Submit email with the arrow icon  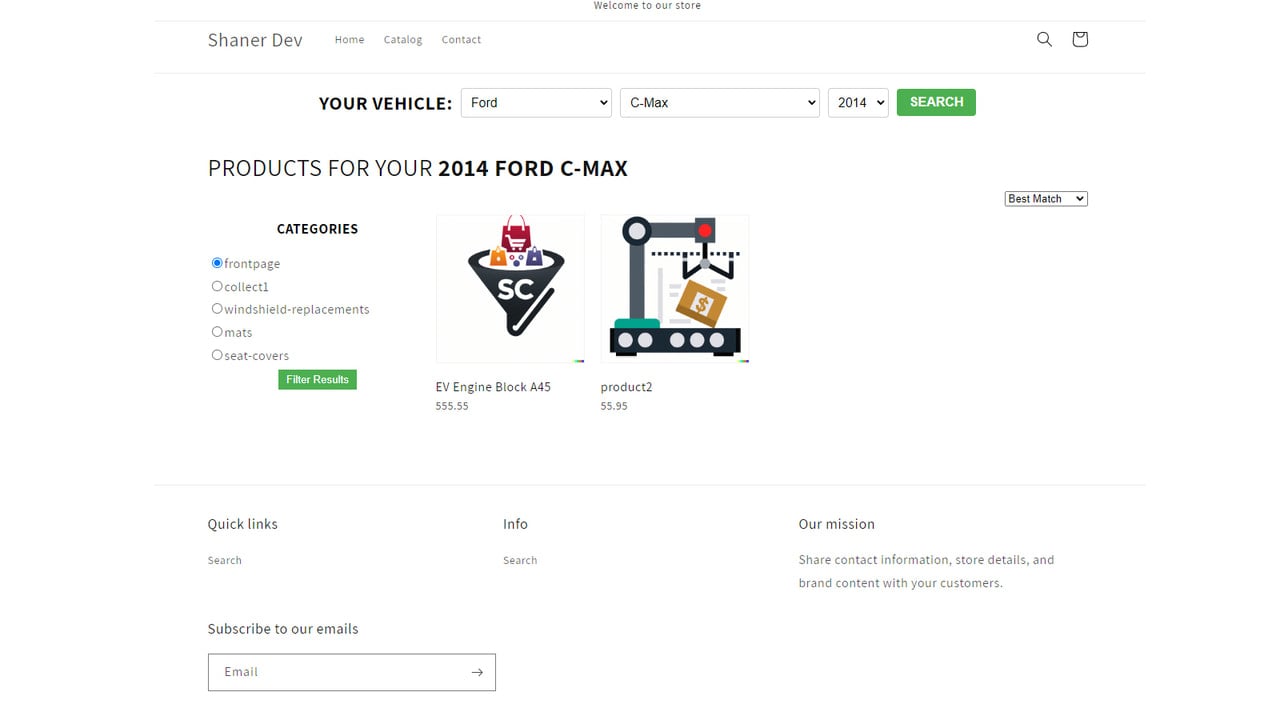pyautogui.click(x=477, y=672)
